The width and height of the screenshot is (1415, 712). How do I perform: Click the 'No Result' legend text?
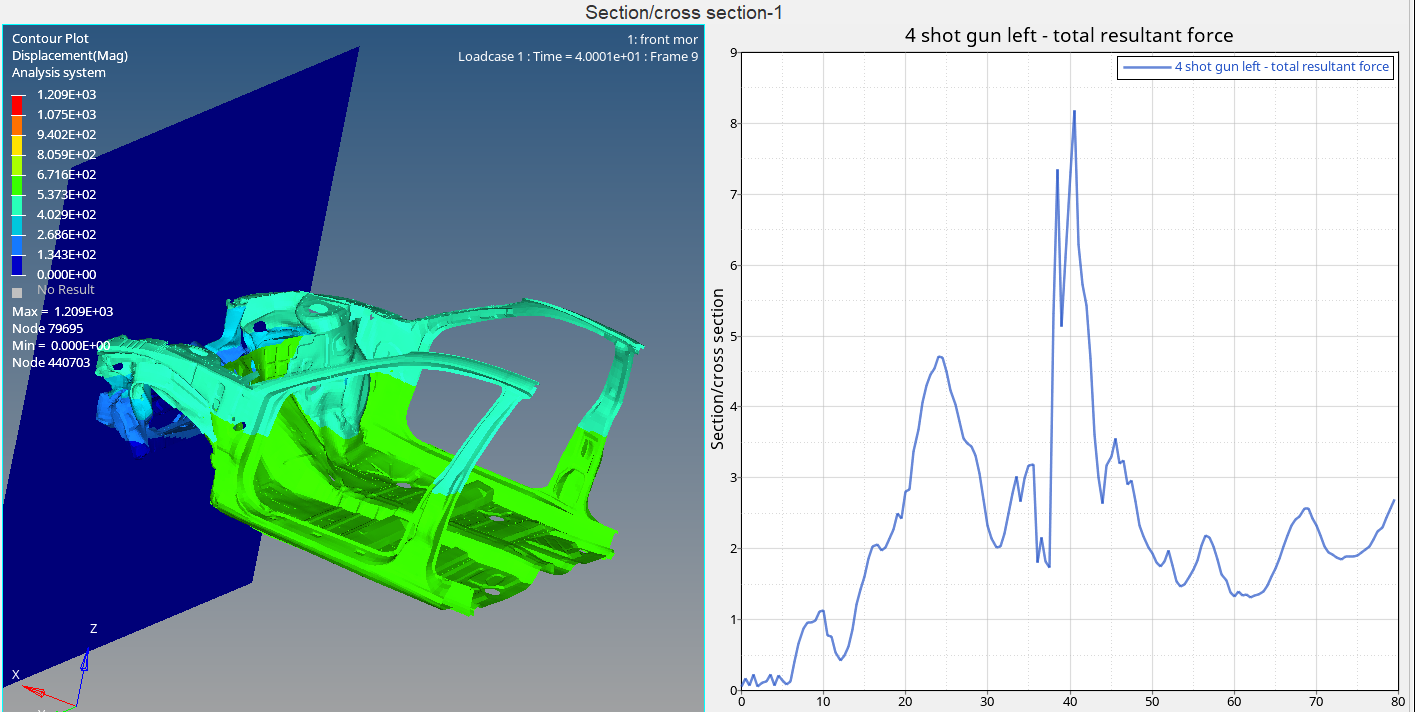coord(66,290)
